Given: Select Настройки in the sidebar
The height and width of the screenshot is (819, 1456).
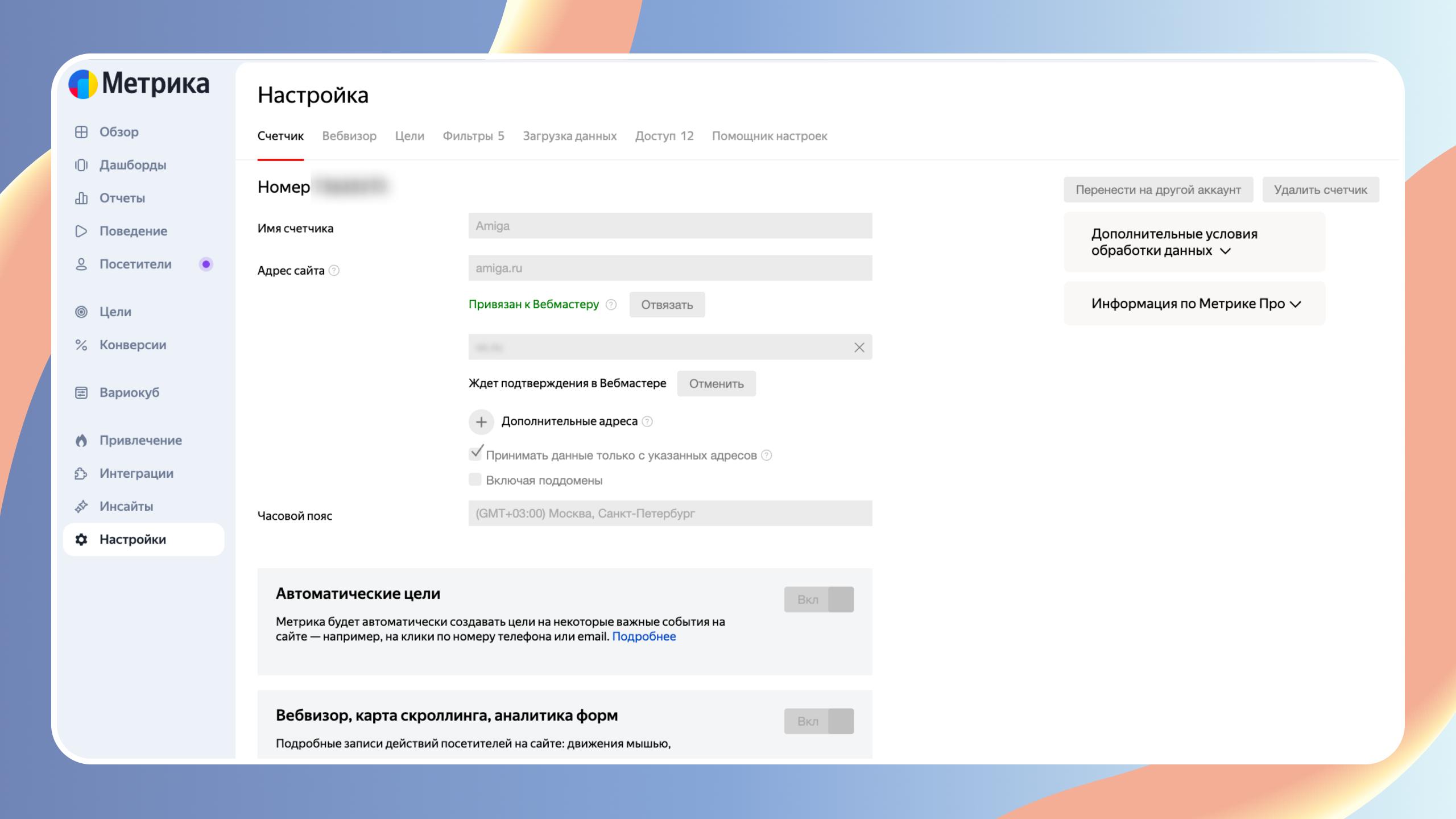Looking at the screenshot, I should coord(144,539).
